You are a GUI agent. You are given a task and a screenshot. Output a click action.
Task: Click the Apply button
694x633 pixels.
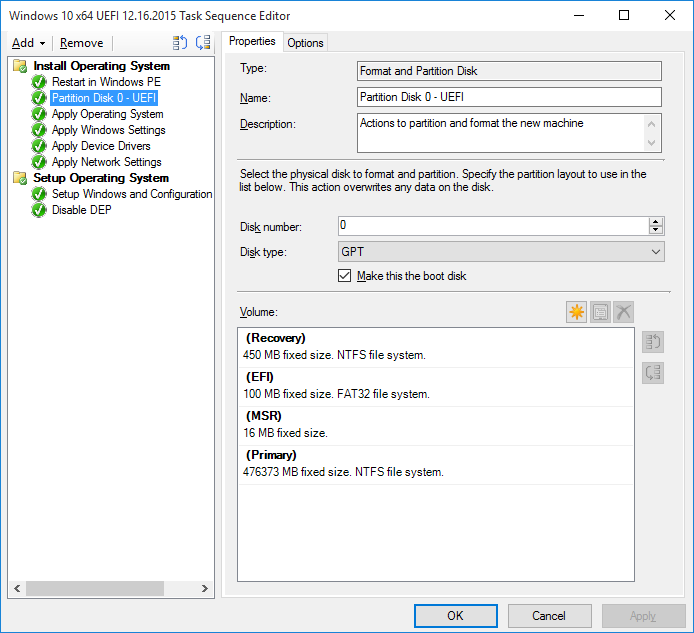(643, 616)
